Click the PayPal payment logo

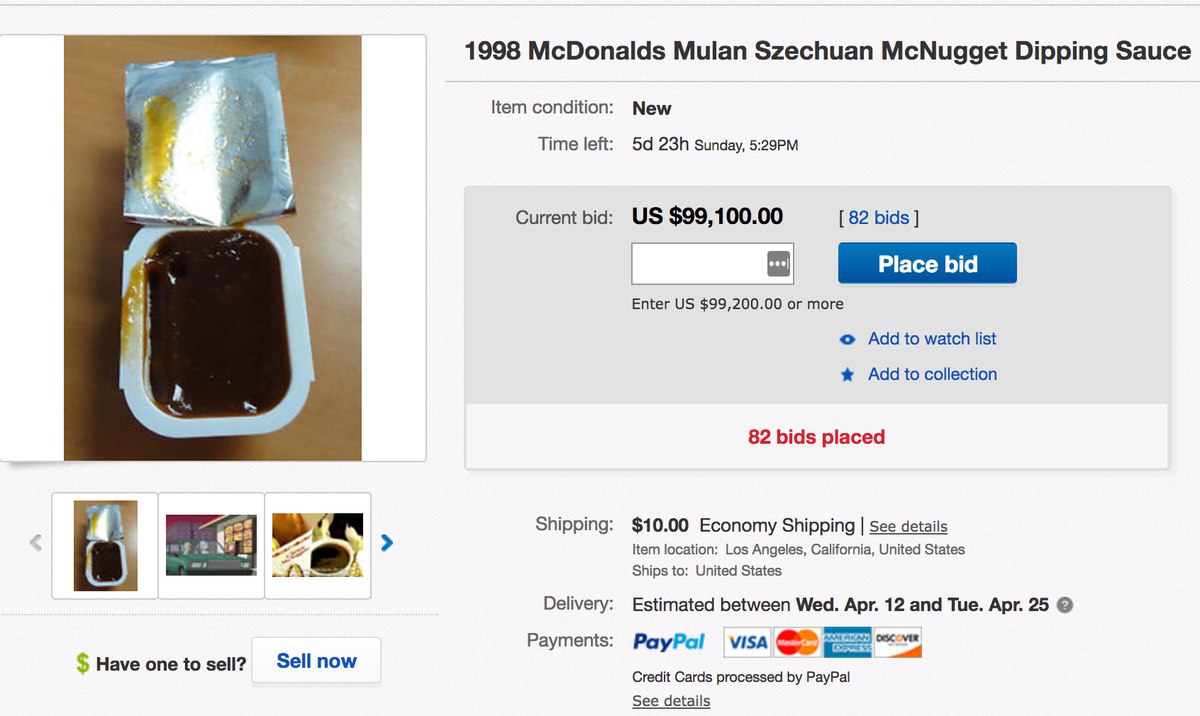tap(669, 642)
